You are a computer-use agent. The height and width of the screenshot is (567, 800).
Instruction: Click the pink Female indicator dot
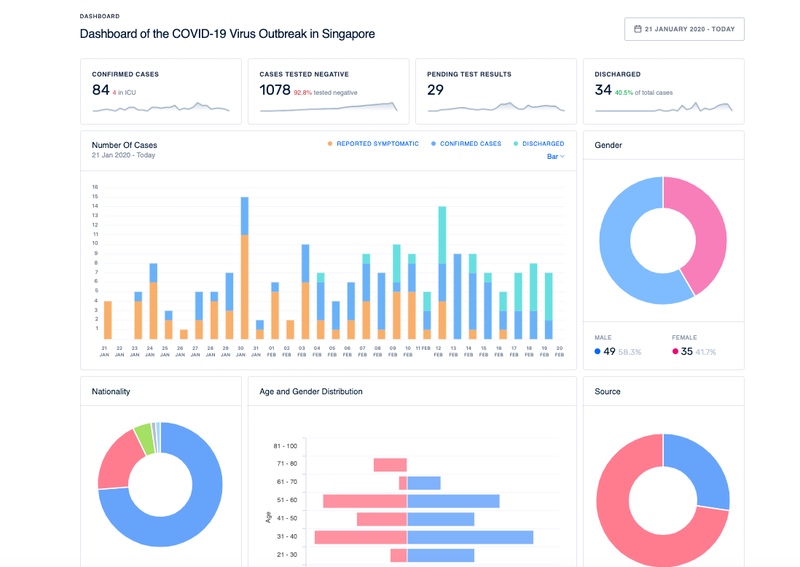click(675, 352)
